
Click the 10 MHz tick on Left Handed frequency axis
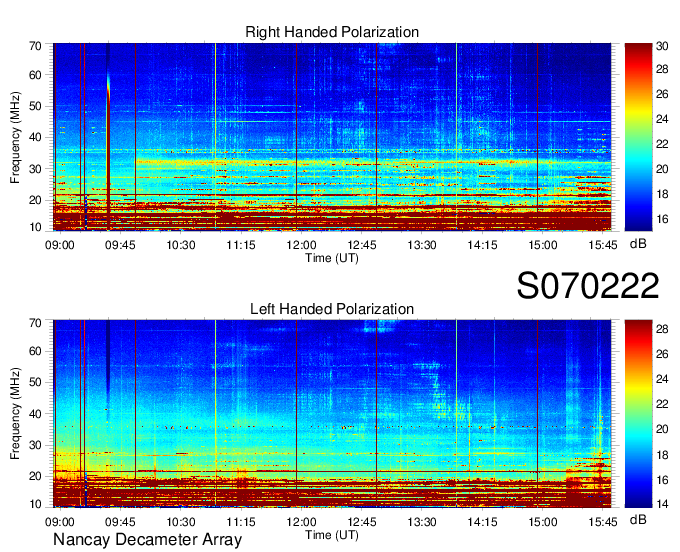[35, 504]
